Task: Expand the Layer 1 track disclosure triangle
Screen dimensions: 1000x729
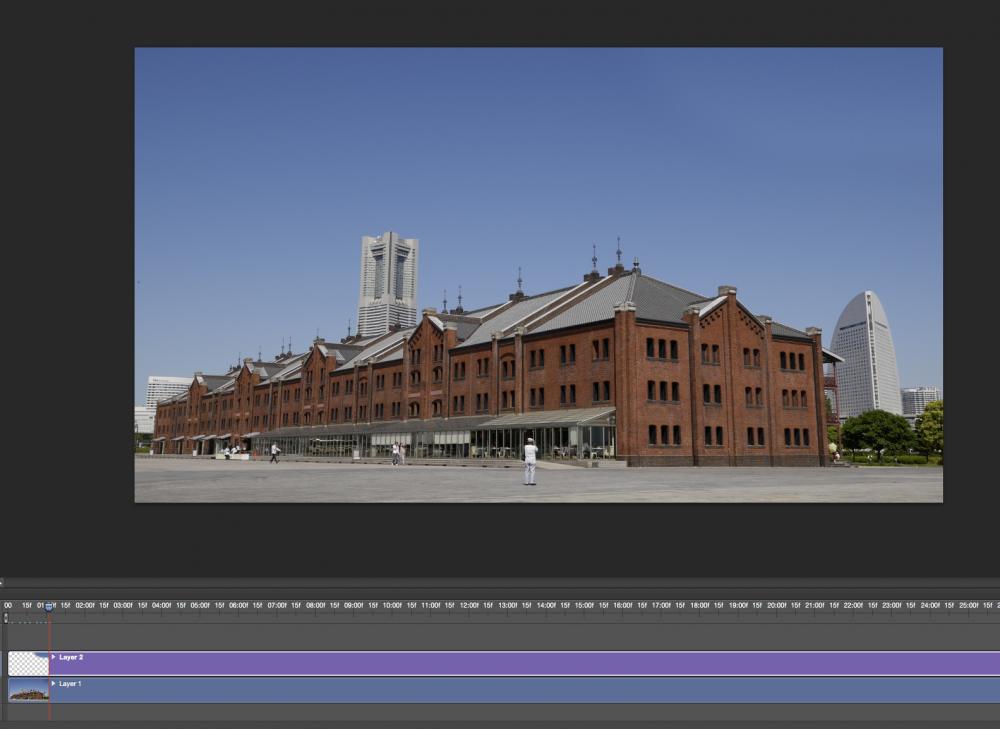Action: point(53,683)
